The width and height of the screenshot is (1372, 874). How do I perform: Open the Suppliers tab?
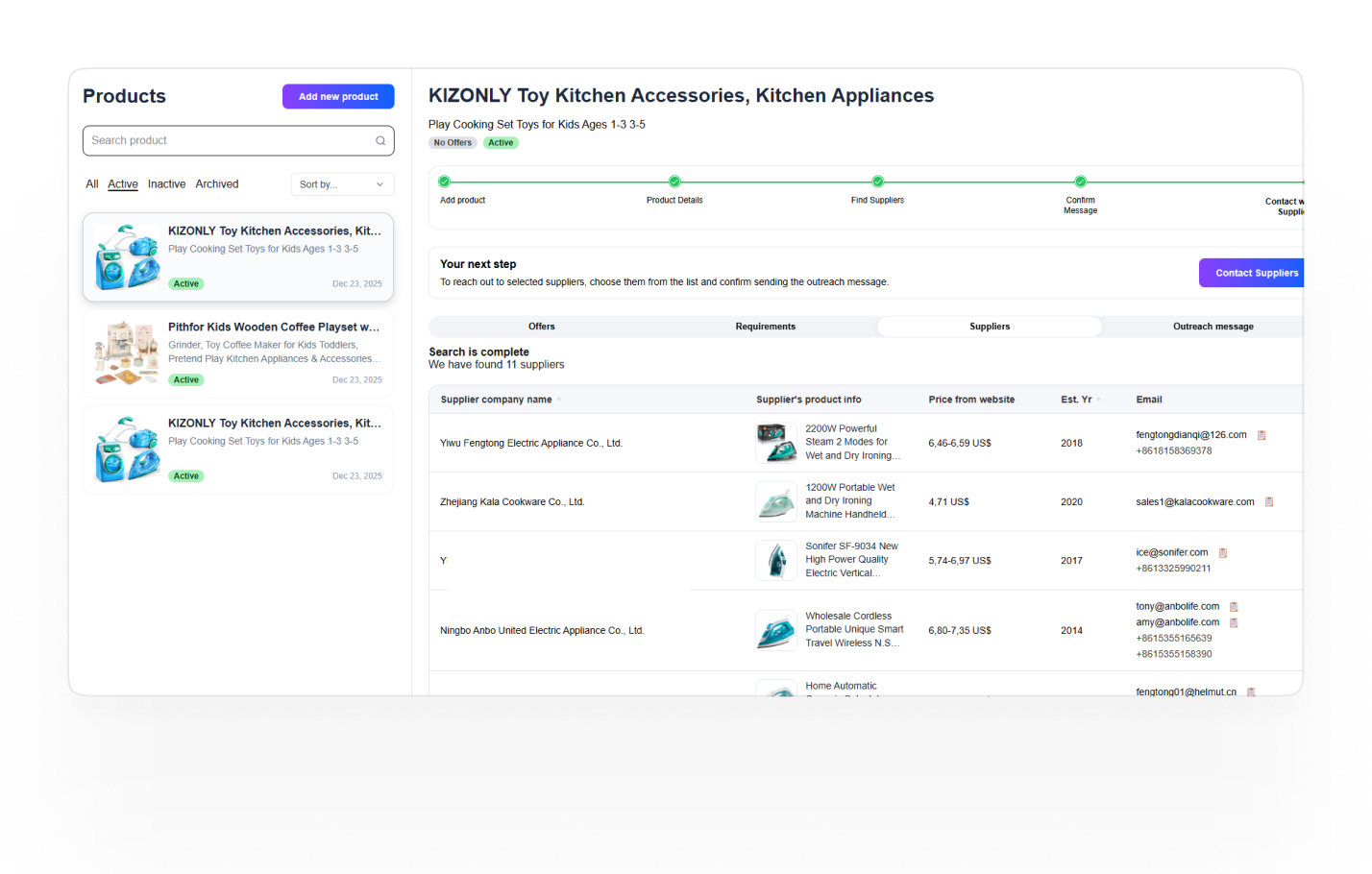pos(990,327)
